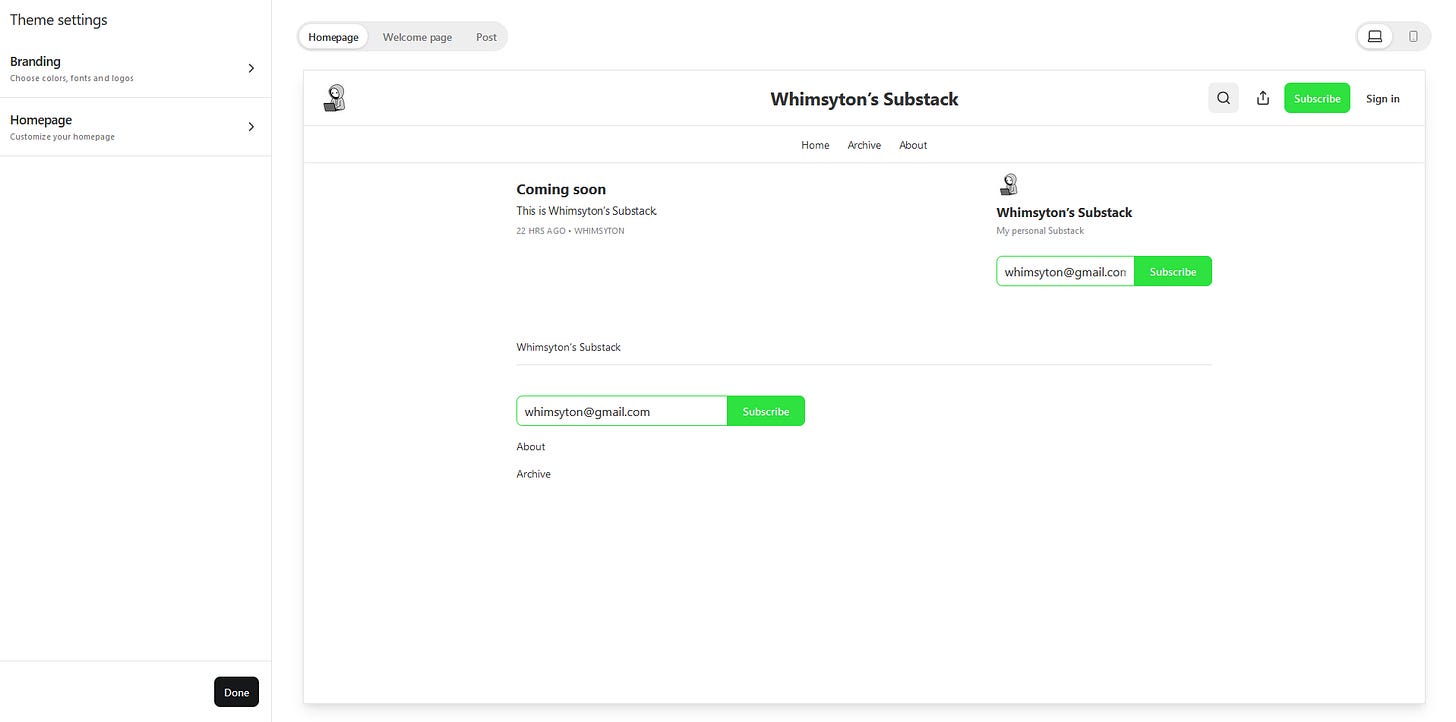This screenshot has width=1456, height=722.
Task: Select the Homepage preview tab
Action: click(x=333, y=37)
